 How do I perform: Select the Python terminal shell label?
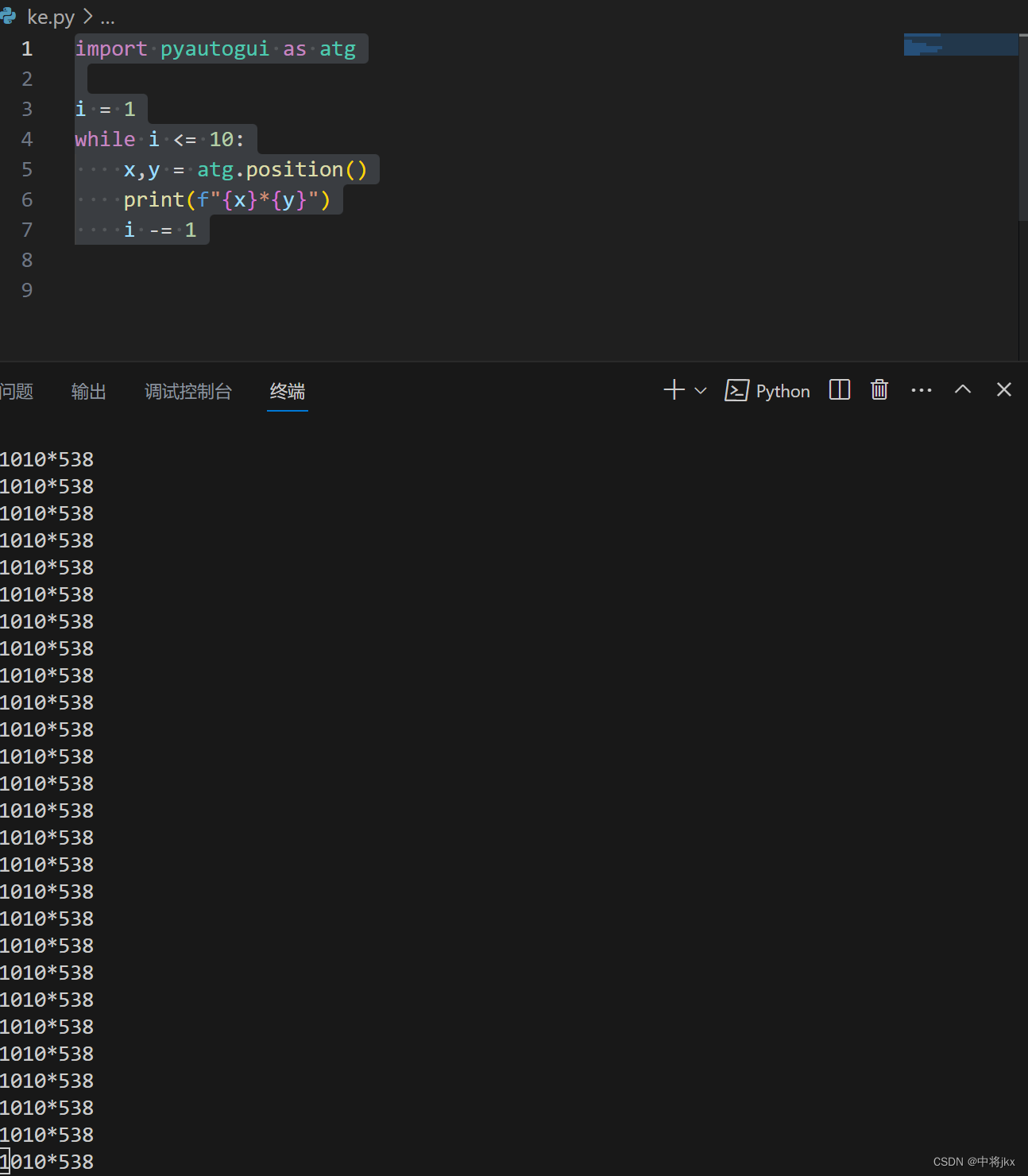[783, 391]
